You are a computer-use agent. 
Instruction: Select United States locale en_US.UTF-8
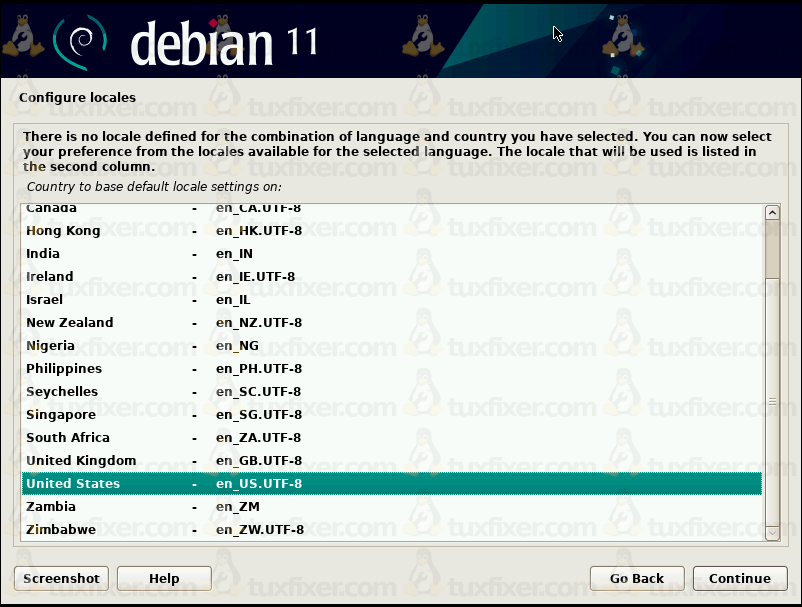pos(391,484)
